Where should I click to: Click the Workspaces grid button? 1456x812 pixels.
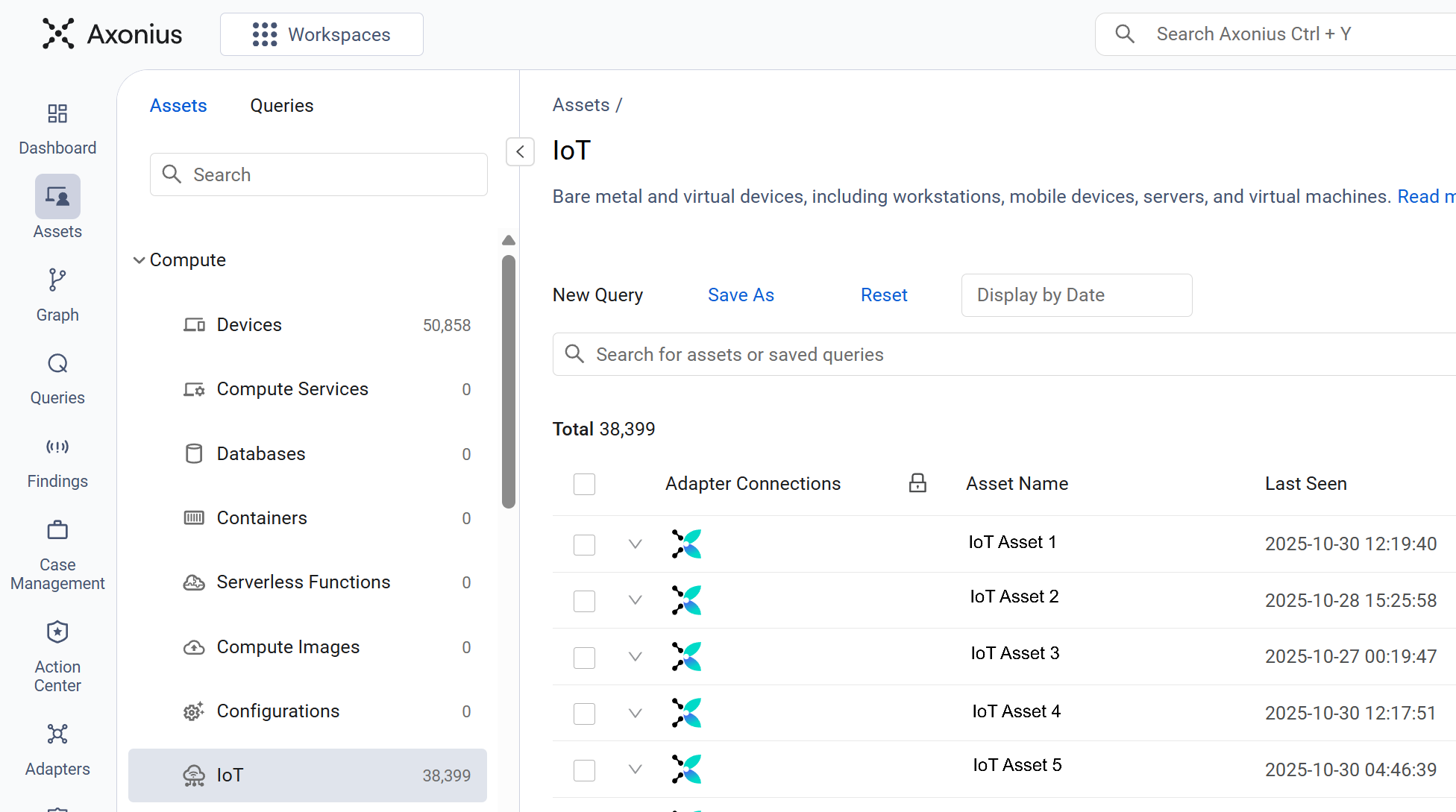(321, 34)
